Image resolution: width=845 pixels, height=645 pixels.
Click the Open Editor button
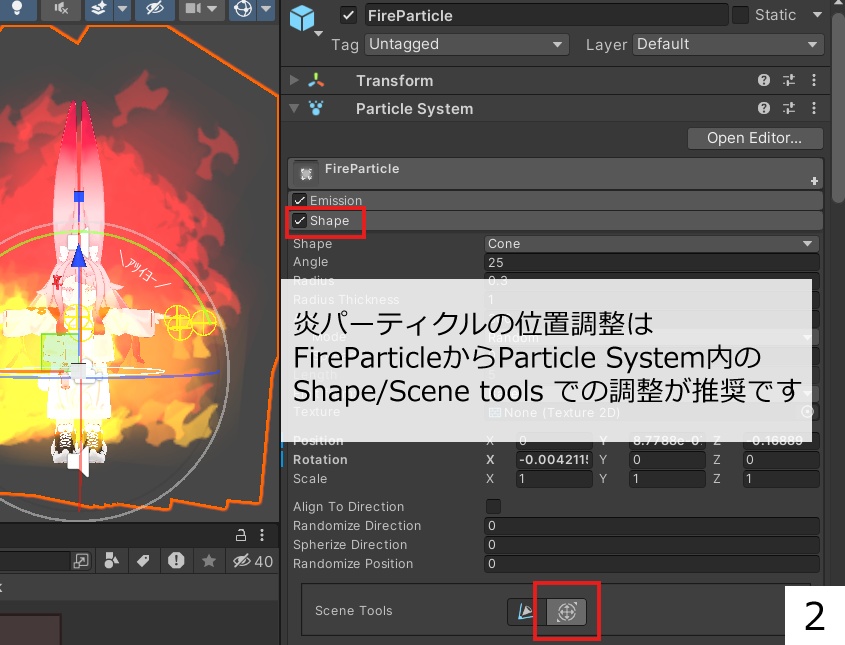tap(755, 138)
